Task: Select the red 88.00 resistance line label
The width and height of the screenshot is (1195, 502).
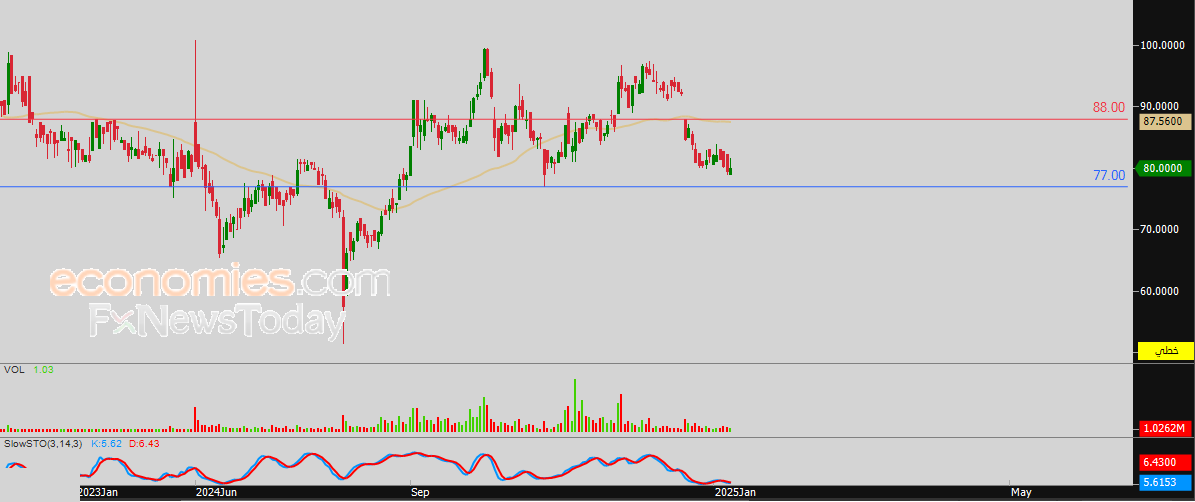Action: pos(1109,107)
